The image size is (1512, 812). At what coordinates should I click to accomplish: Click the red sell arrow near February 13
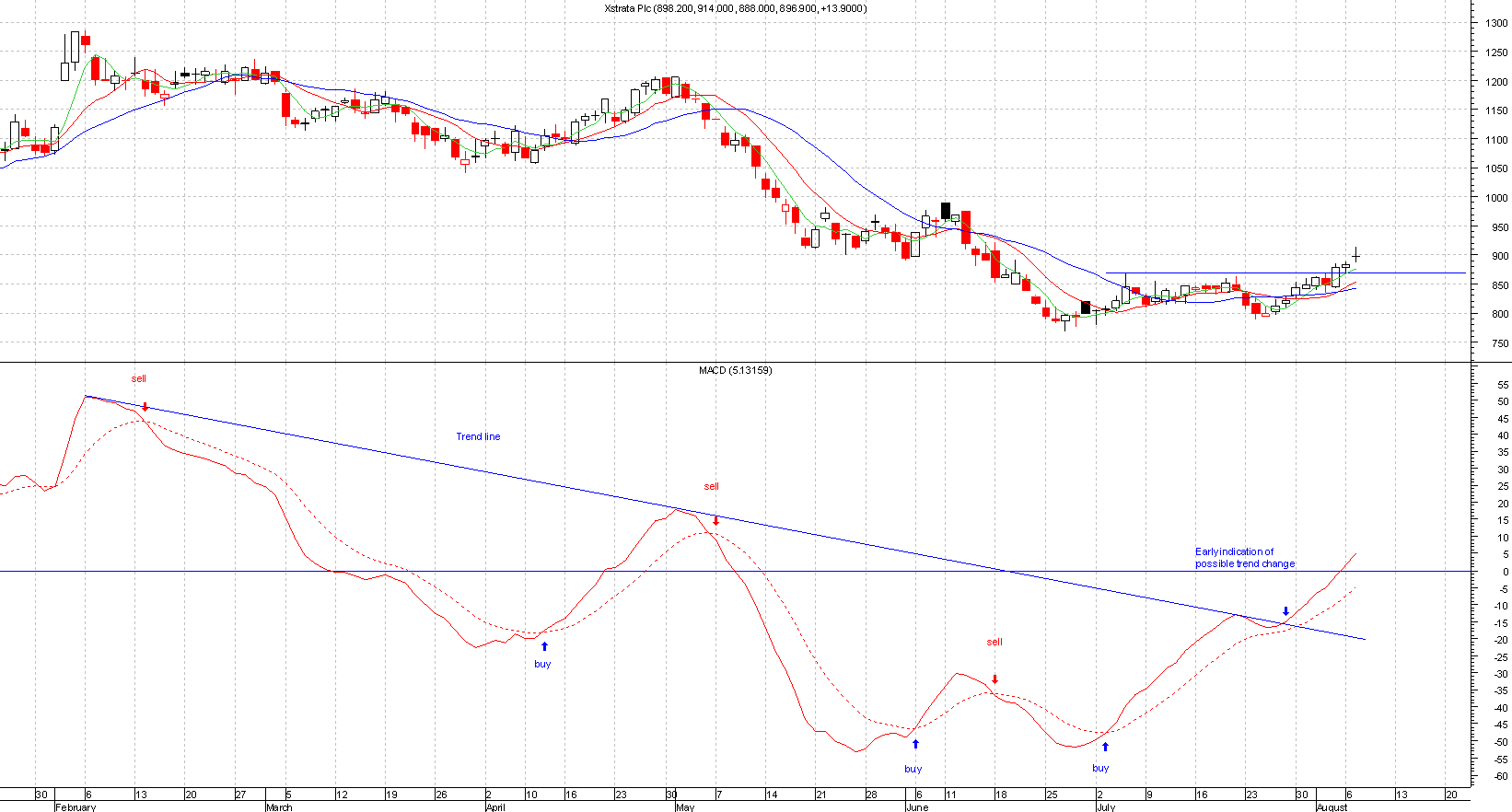pyautogui.click(x=145, y=406)
